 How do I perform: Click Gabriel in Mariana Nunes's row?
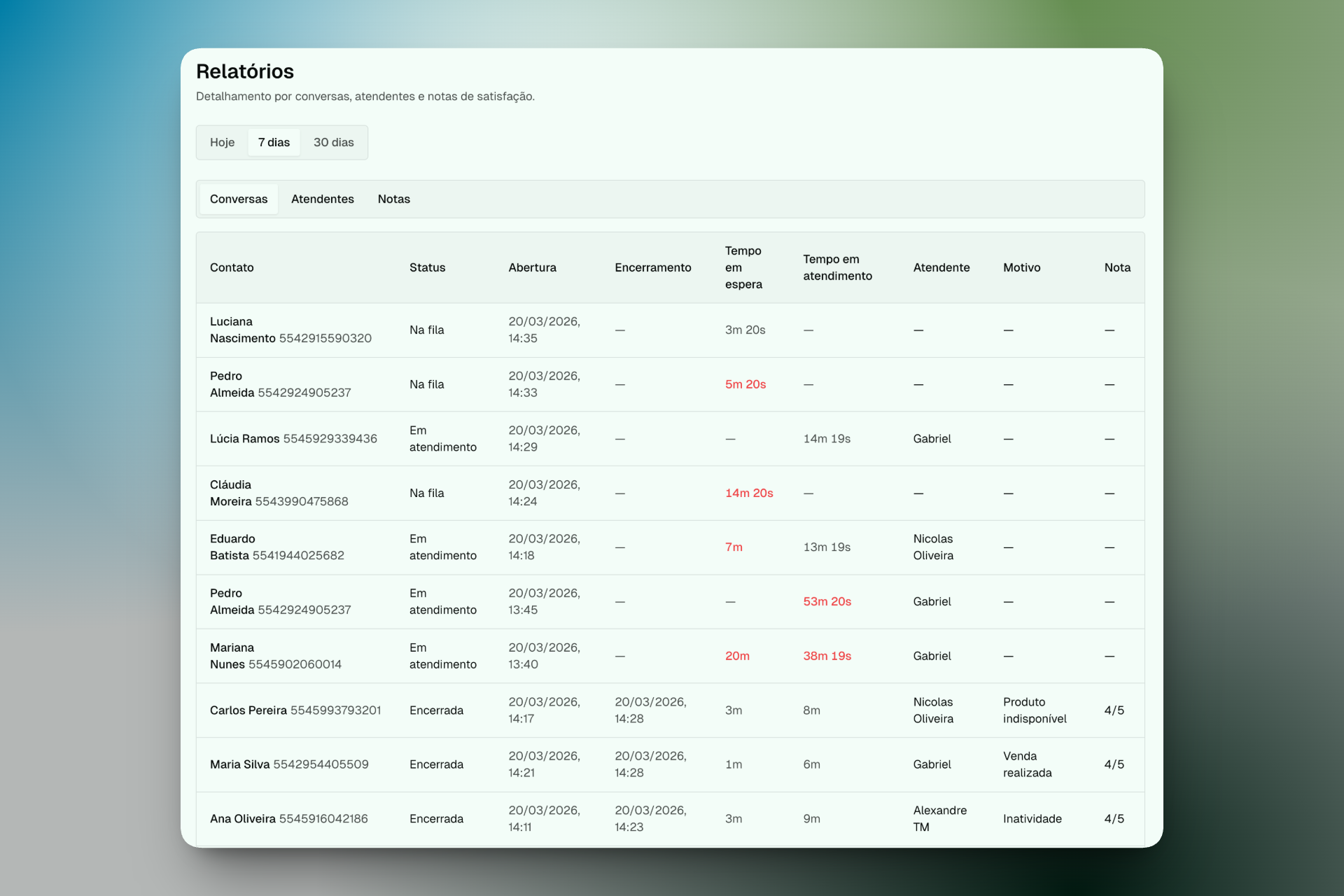[x=932, y=656]
